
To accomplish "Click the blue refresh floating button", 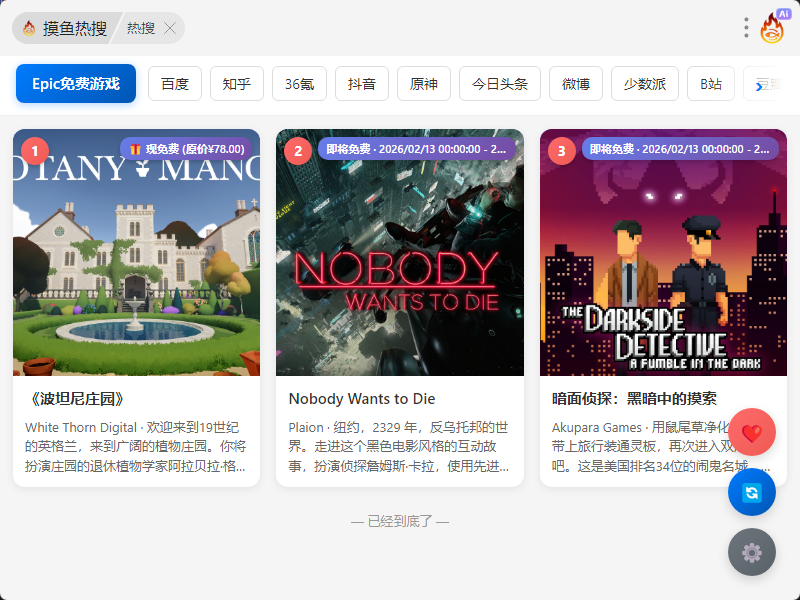I will pos(752,492).
